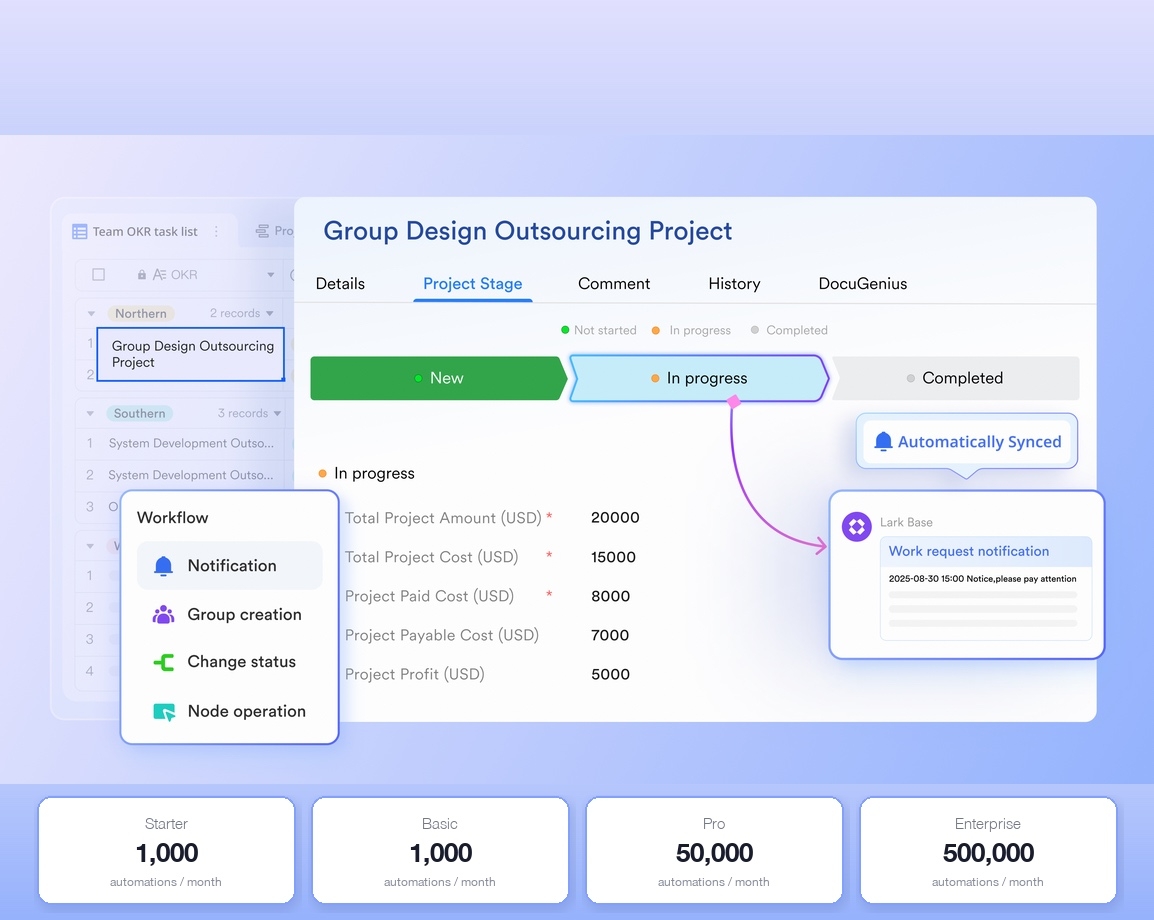Click the Automatically Synced button

point(967,442)
